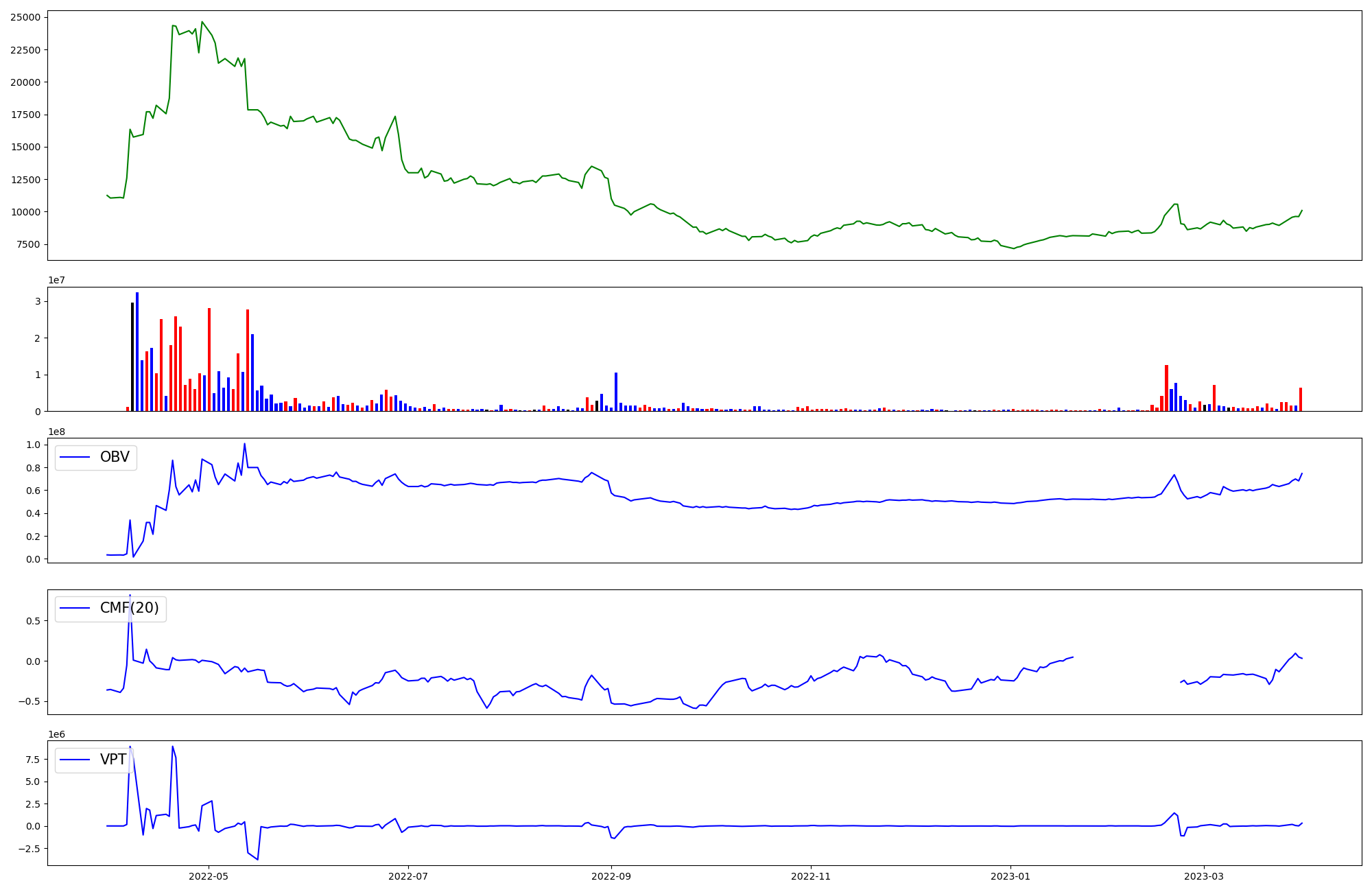This screenshot has width=1372, height=892.
Task: Click the 1e6 exponent label above the VPT chart
Action: [x=56, y=734]
